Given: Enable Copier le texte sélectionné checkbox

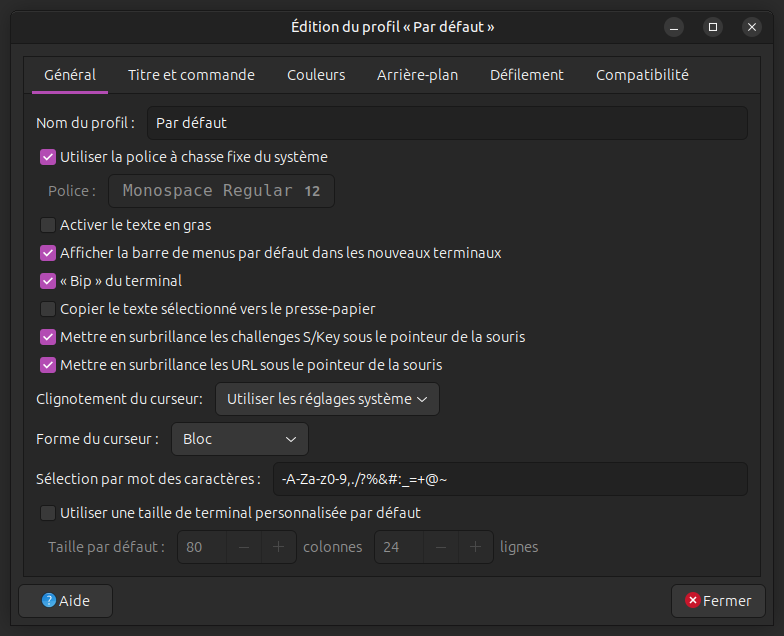Looking at the screenshot, I should (48, 309).
